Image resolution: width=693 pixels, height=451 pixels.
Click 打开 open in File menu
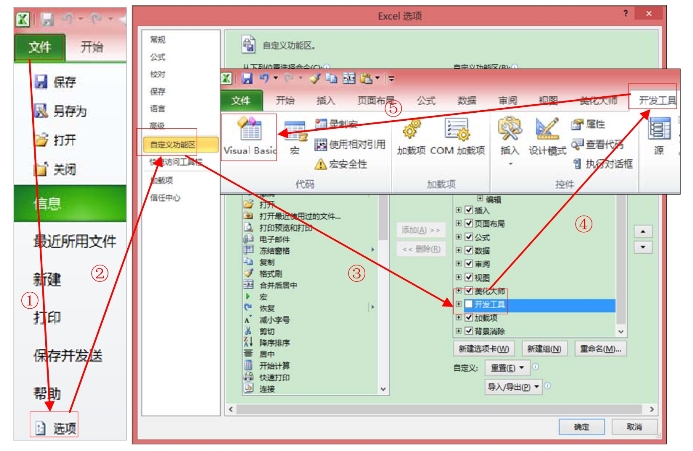[55, 140]
